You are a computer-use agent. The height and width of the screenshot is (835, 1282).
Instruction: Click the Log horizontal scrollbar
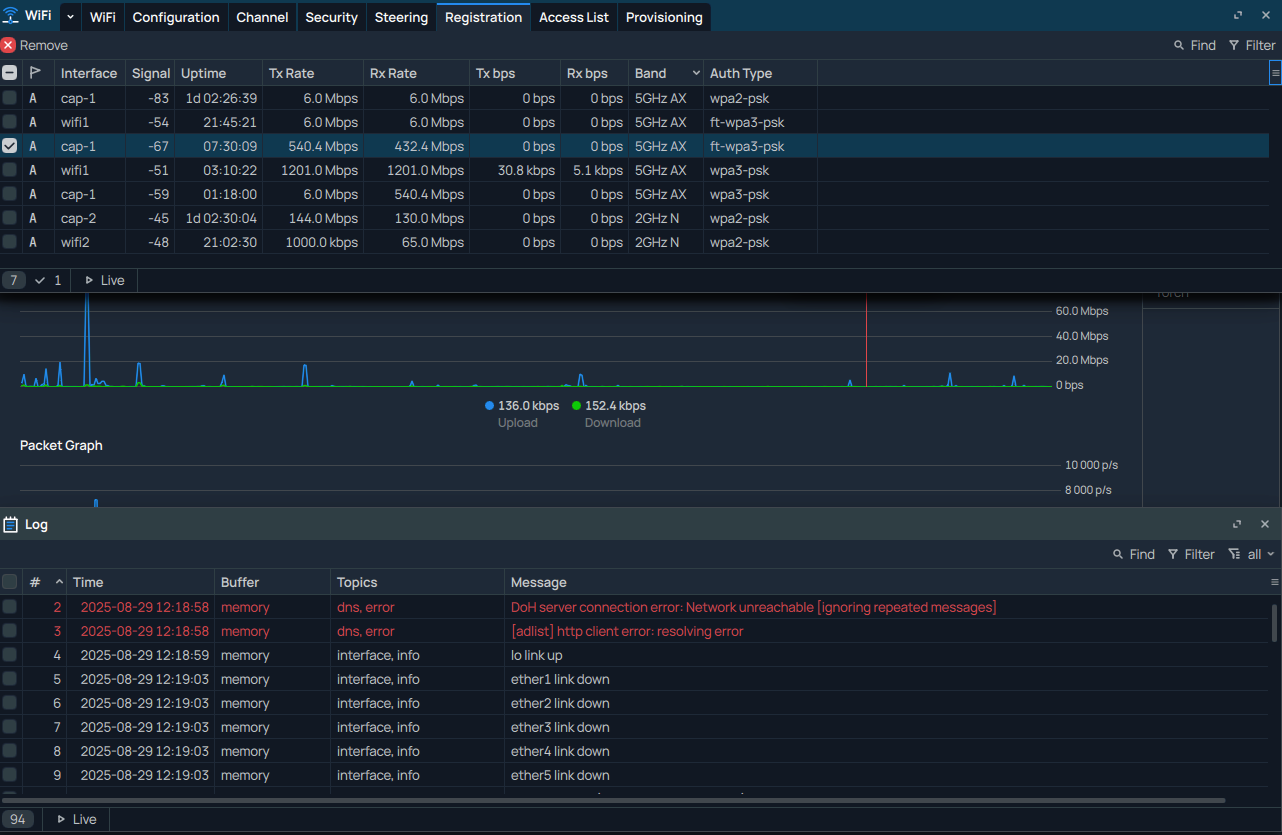click(x=612, y=800)
